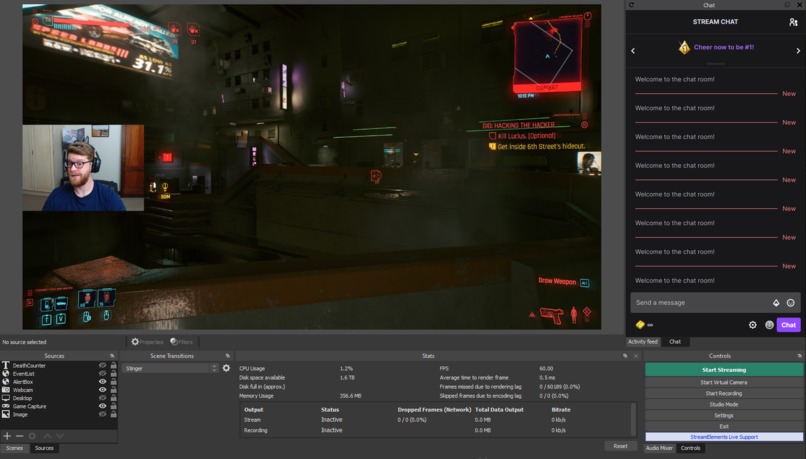Toggle visibility of EventList source
The height and width of the screenshot is (459, 806).
point(102,374)
